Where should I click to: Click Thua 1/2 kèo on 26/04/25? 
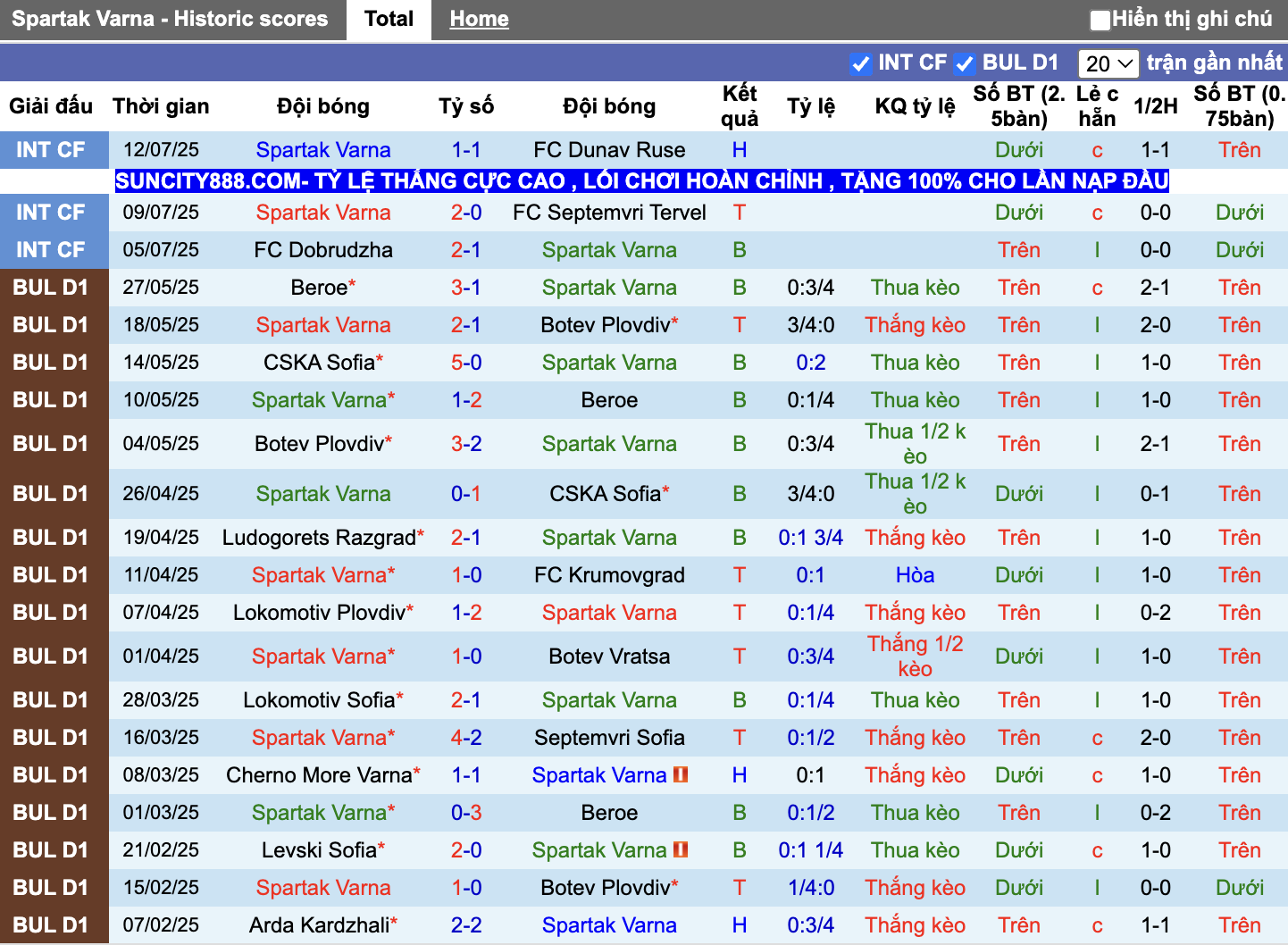coord(916,494)
